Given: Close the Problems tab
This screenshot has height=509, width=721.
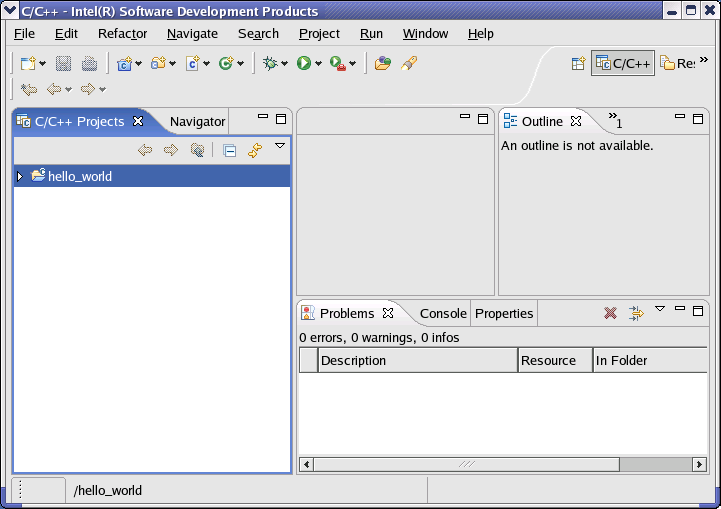Looking at the screenshot, I should coord(388,313).
